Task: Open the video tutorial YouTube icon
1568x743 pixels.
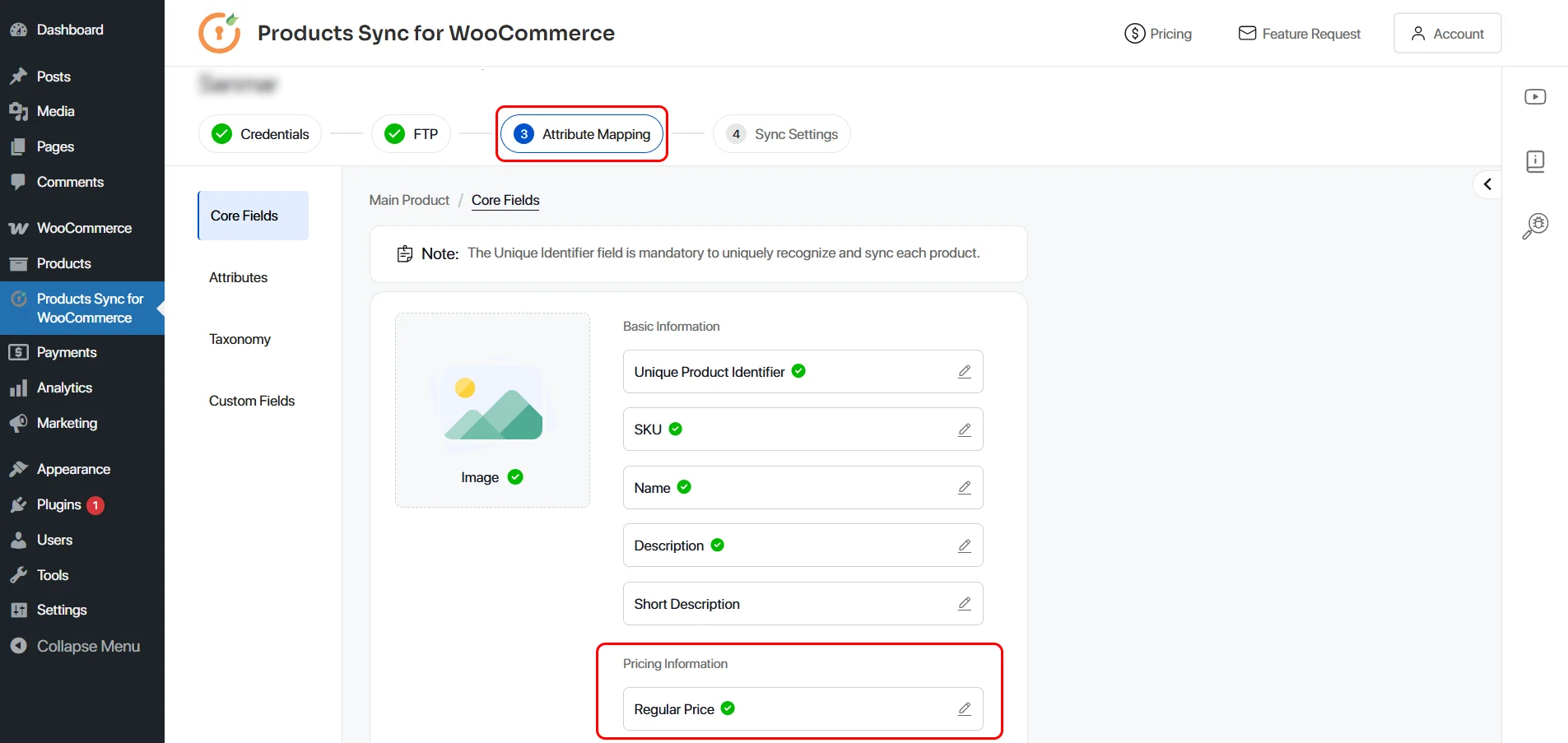Action: (1534, 96)
